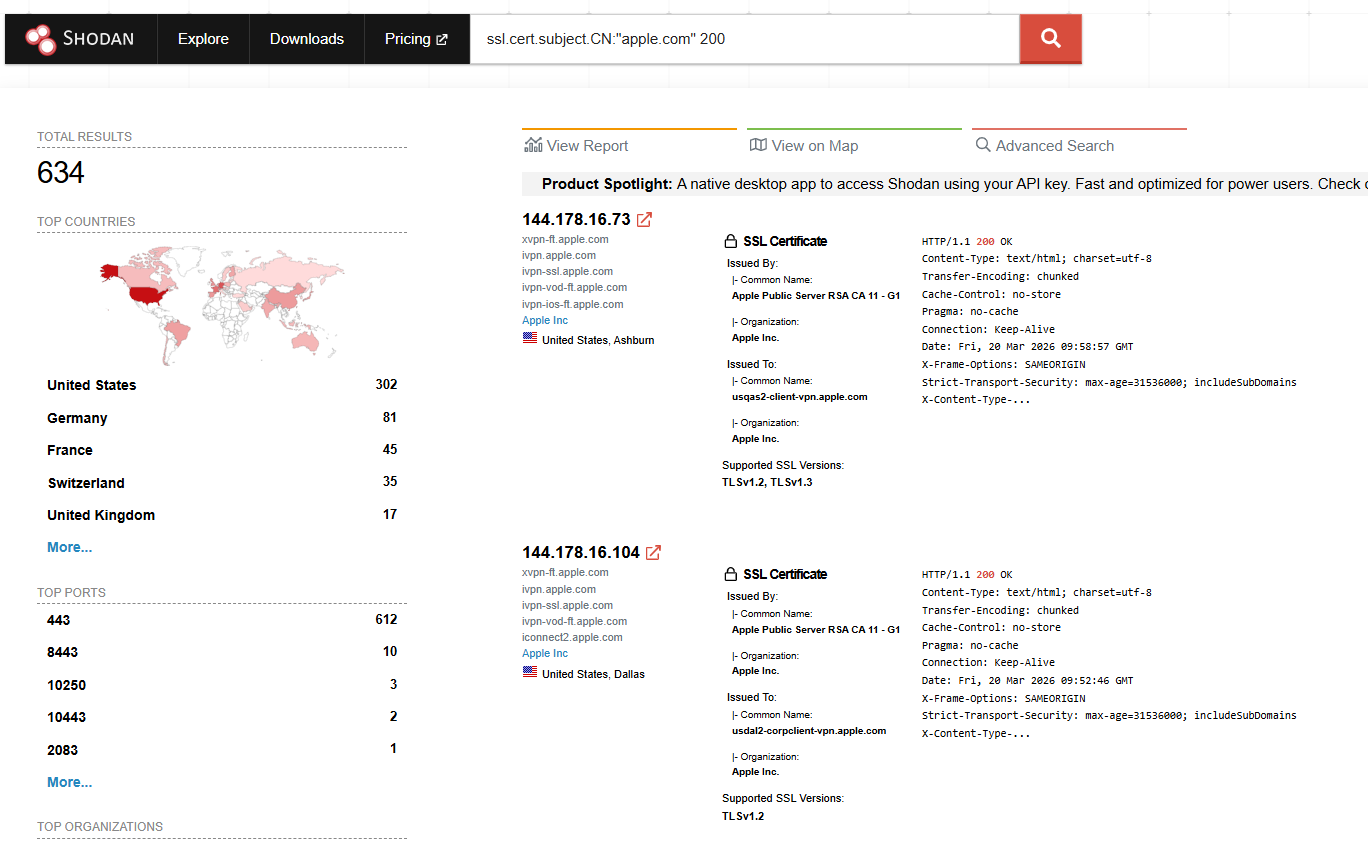Filter results by port 8443
Screen dimensions: 1368x841
[x=62, y=652]
